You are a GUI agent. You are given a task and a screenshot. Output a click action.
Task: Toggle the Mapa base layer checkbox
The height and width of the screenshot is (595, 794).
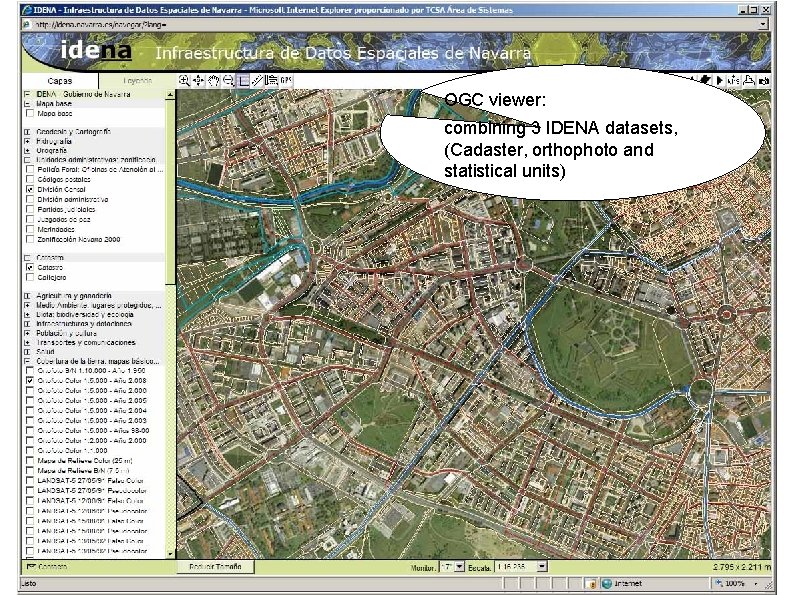(x=30, y=113)
